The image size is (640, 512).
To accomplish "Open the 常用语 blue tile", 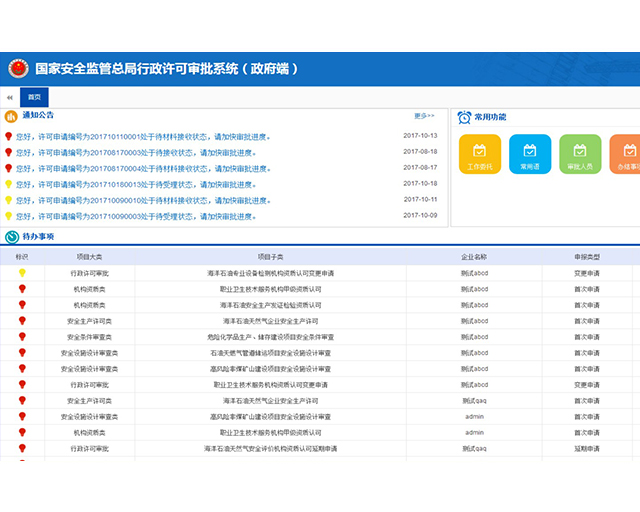I will pyautogui.click(x=530, y=154).
